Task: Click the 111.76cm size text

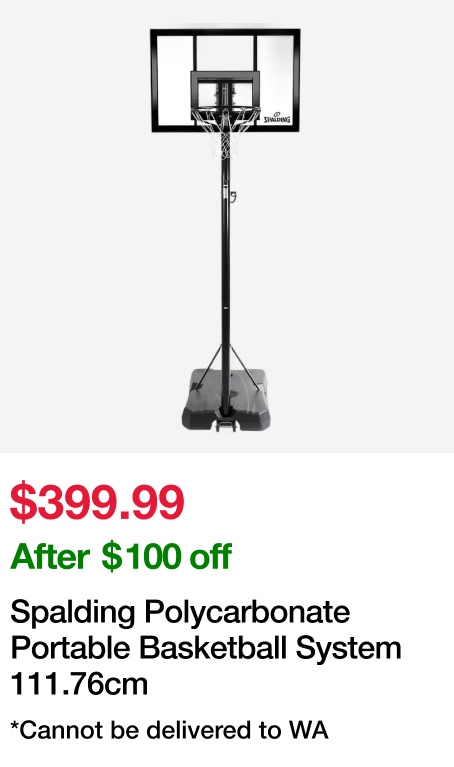Action: coord(79,684)
